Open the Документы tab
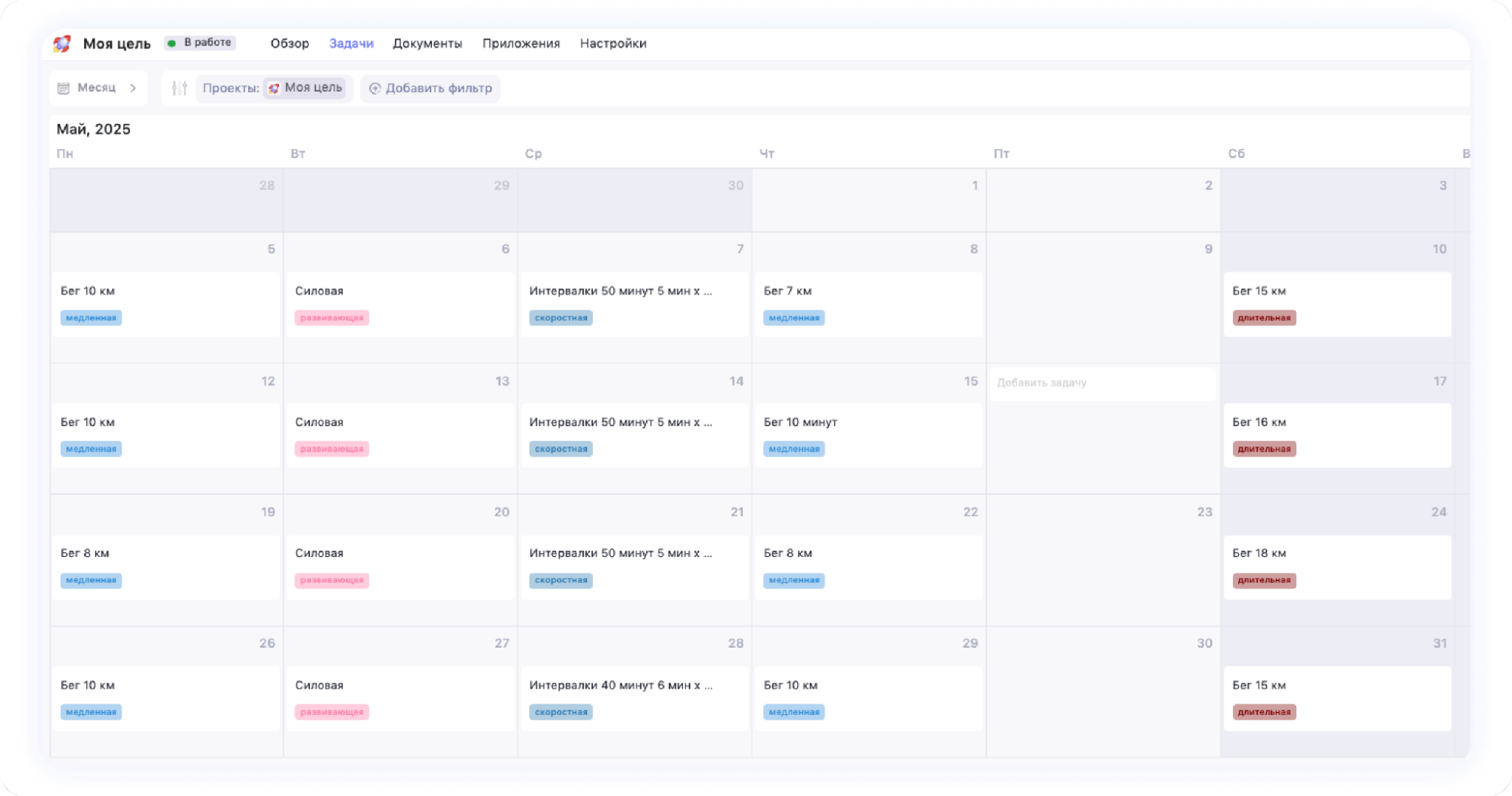The width and height of the screenshot is (1512, 796). [x=427, y=44]
